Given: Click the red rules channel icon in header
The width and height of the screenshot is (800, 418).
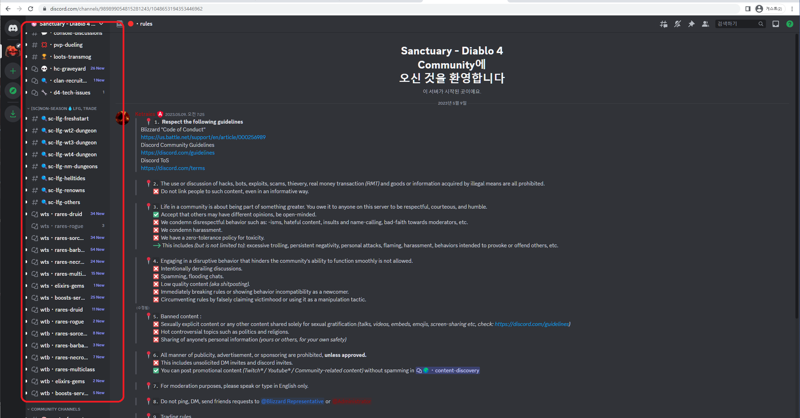Looking at the screenshot, I should pyautogui.click(x=131, y=24).
